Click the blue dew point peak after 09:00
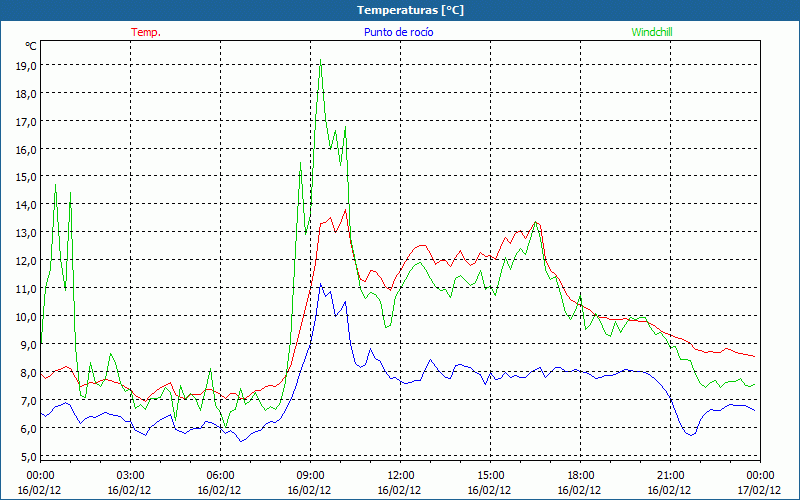 320,284
